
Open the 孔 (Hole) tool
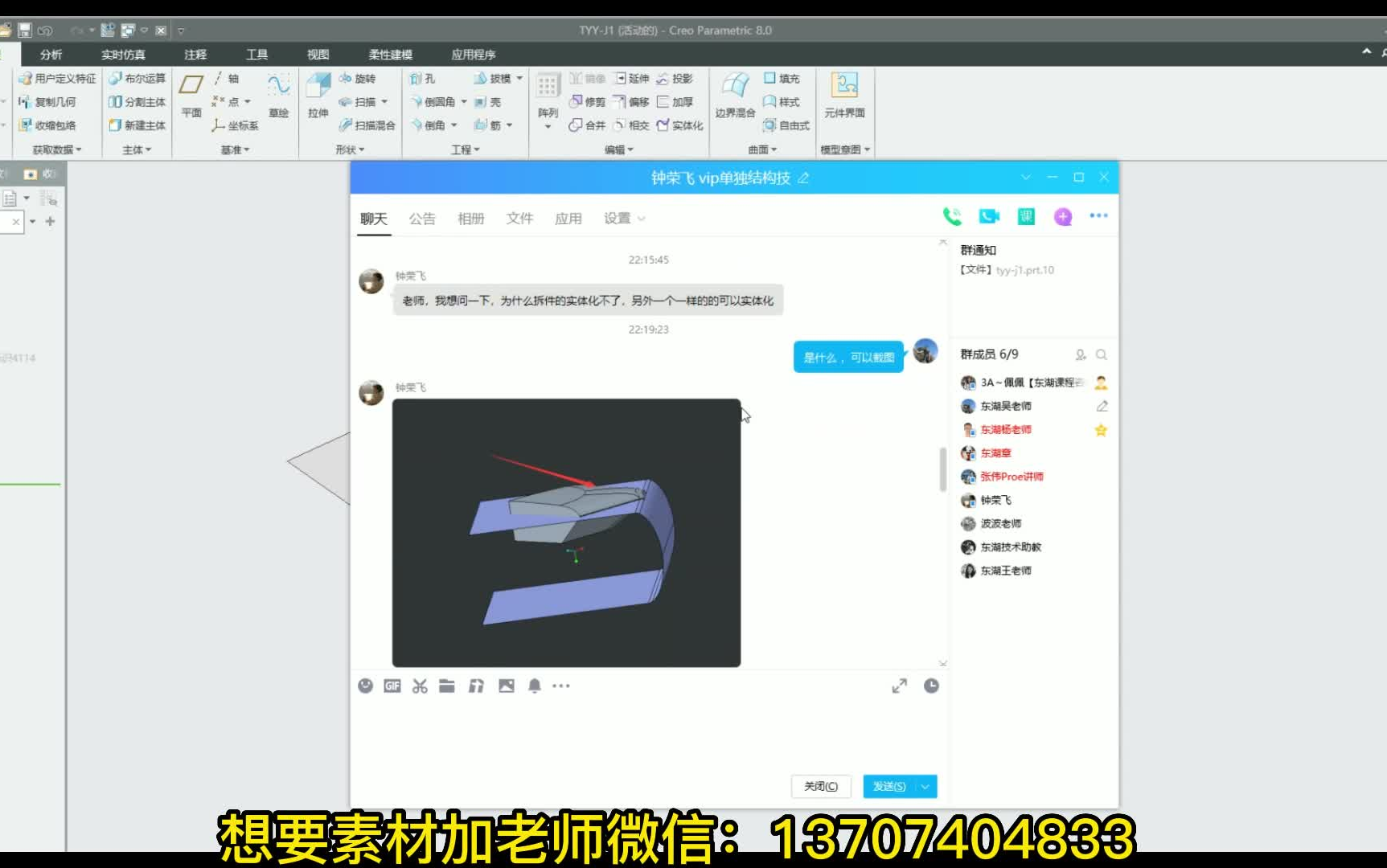pyautogui.click(x=424, y=78)
